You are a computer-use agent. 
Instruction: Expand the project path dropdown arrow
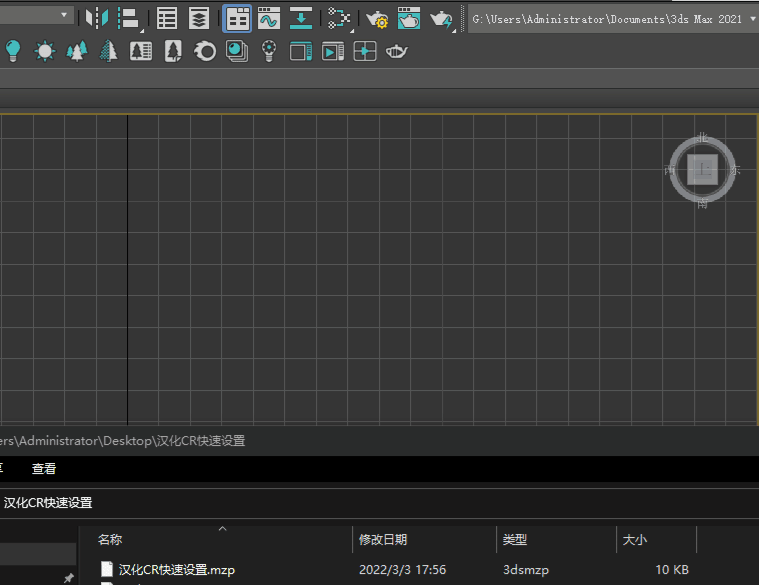(x=752, y=19)
